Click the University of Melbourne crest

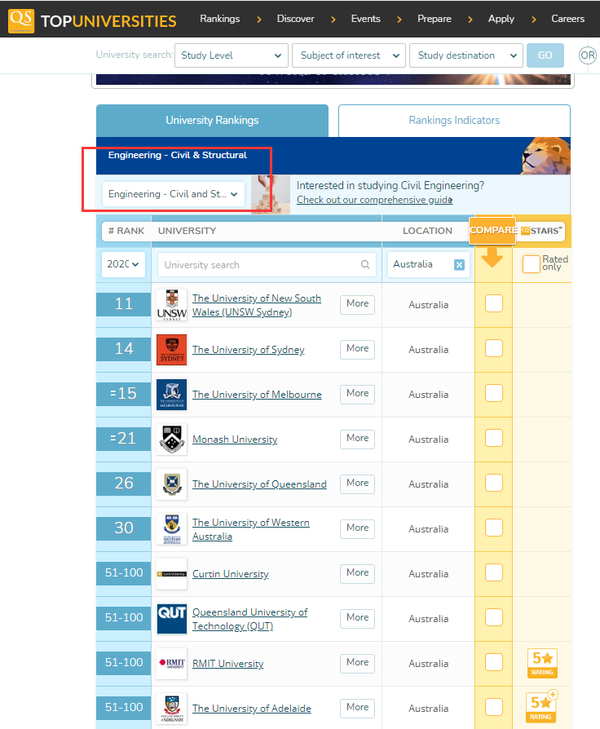tap(171, 394)
